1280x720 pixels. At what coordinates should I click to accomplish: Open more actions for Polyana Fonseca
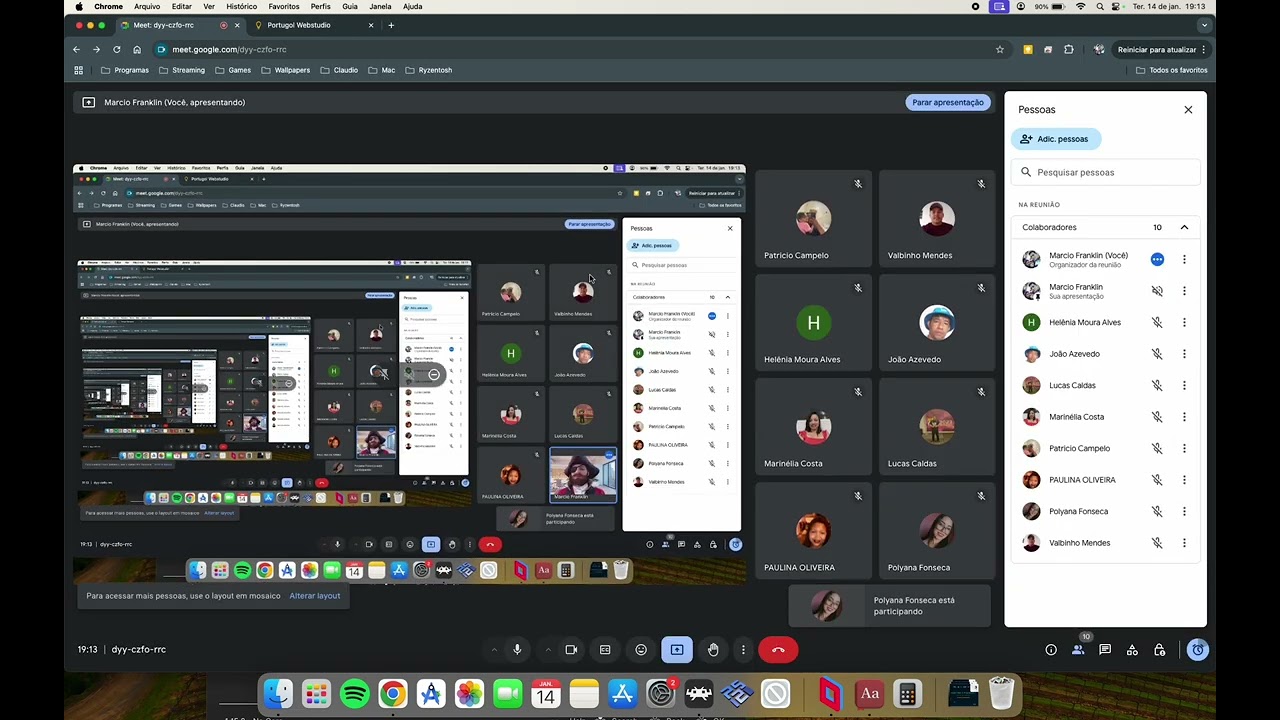click(x=1184, y=511)
